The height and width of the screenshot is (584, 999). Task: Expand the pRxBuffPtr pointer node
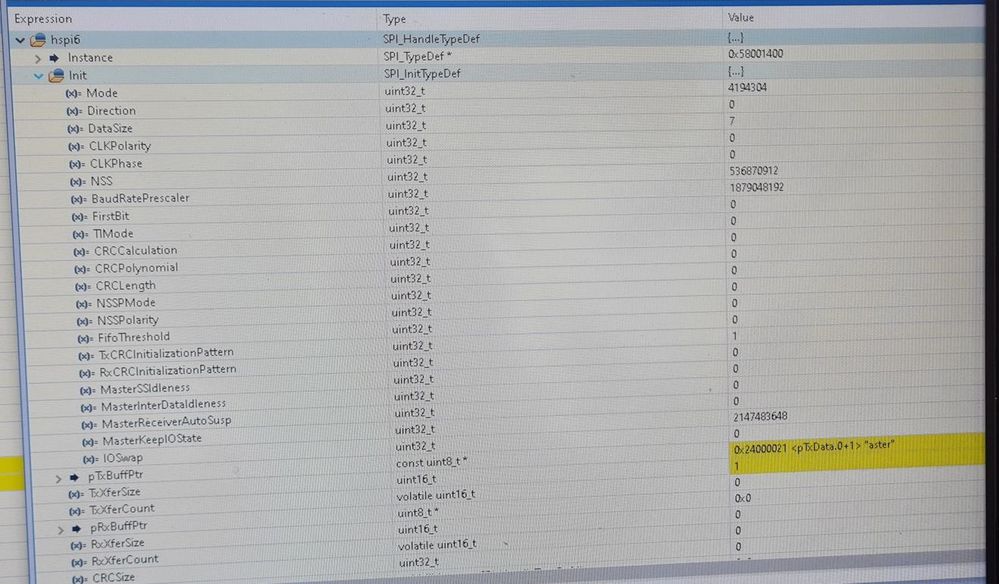61,529
